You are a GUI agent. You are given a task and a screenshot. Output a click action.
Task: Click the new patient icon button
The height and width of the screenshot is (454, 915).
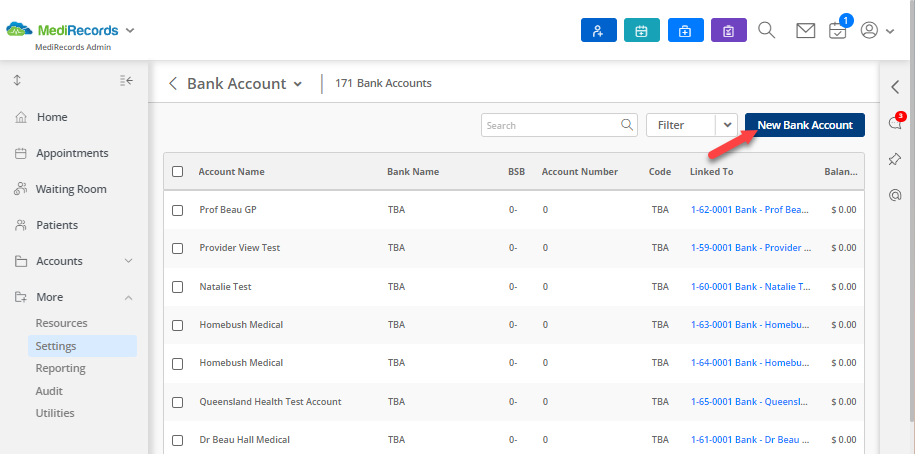point(598,30)
